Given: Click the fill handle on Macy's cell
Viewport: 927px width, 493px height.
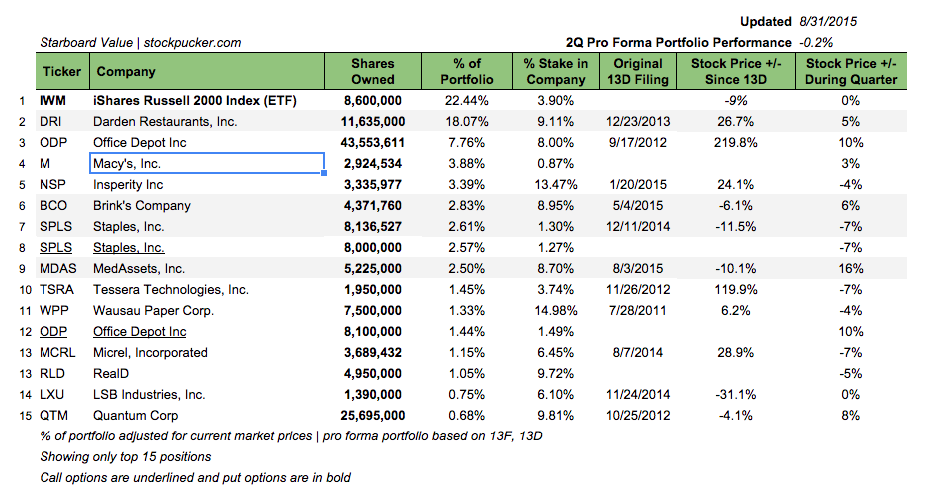Looking at the screenshot, I should (324, 173).
